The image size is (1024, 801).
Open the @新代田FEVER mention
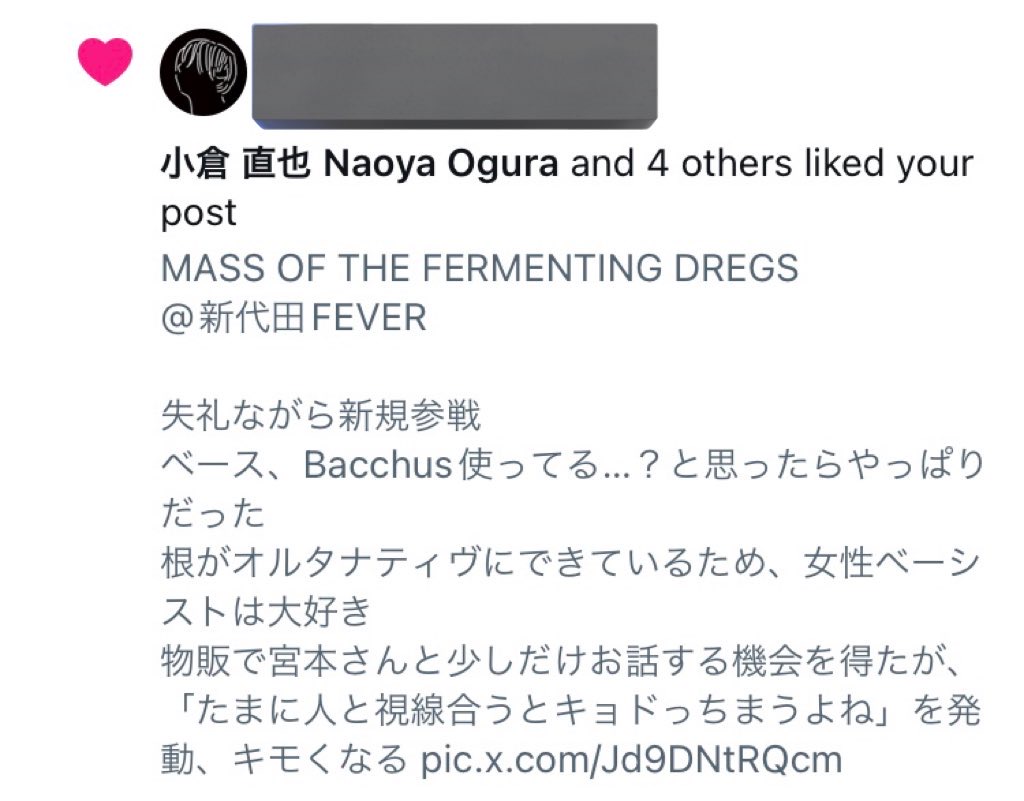[295, 318]
